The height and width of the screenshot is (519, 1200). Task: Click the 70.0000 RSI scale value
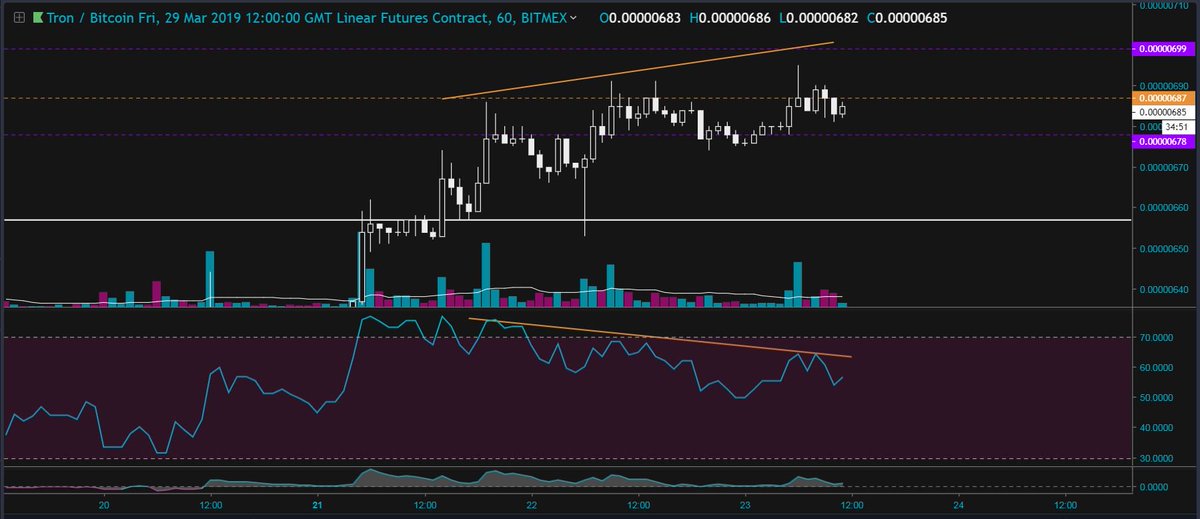1158,338
